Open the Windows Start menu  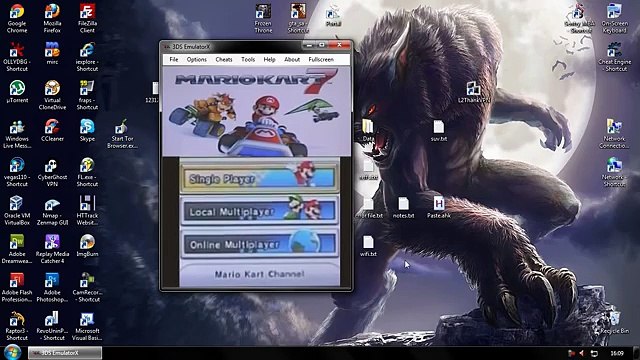pyautogui.click(x=13, y=352)
